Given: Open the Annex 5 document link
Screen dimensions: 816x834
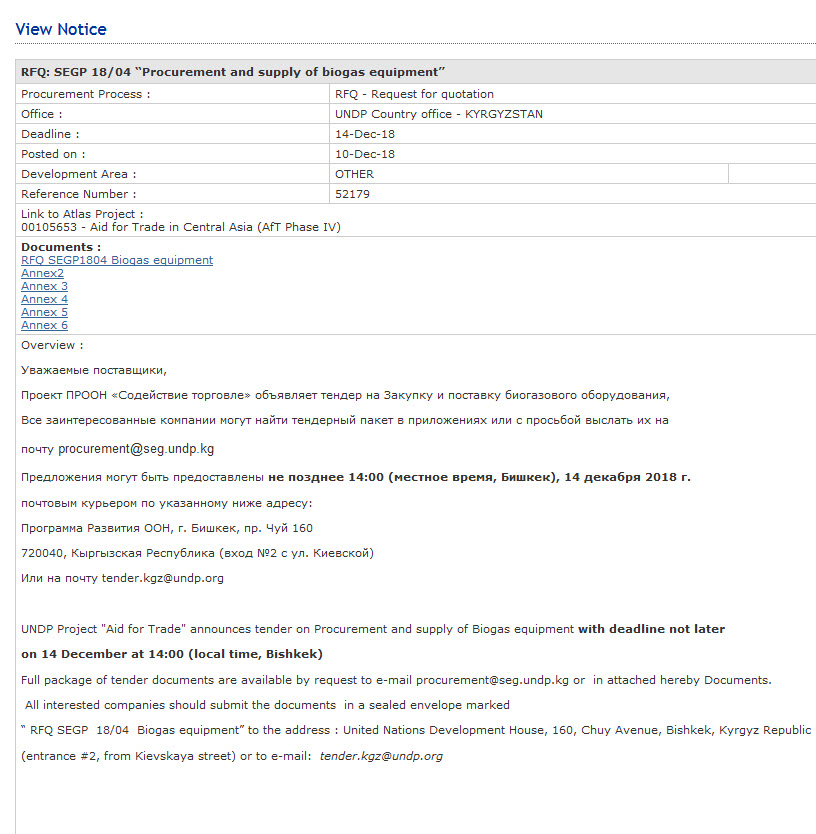Looking at the screenshot, I should (x=44, y=312).
